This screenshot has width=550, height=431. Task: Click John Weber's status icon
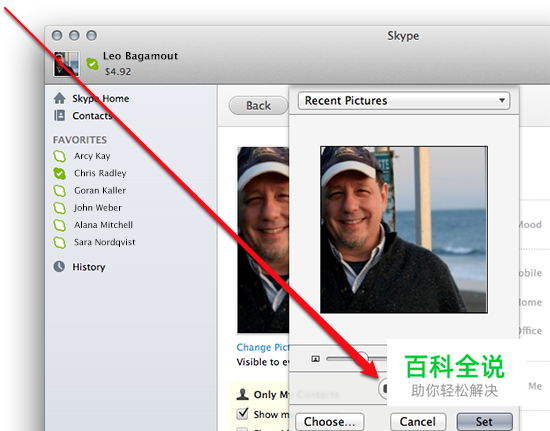point(60,208)
